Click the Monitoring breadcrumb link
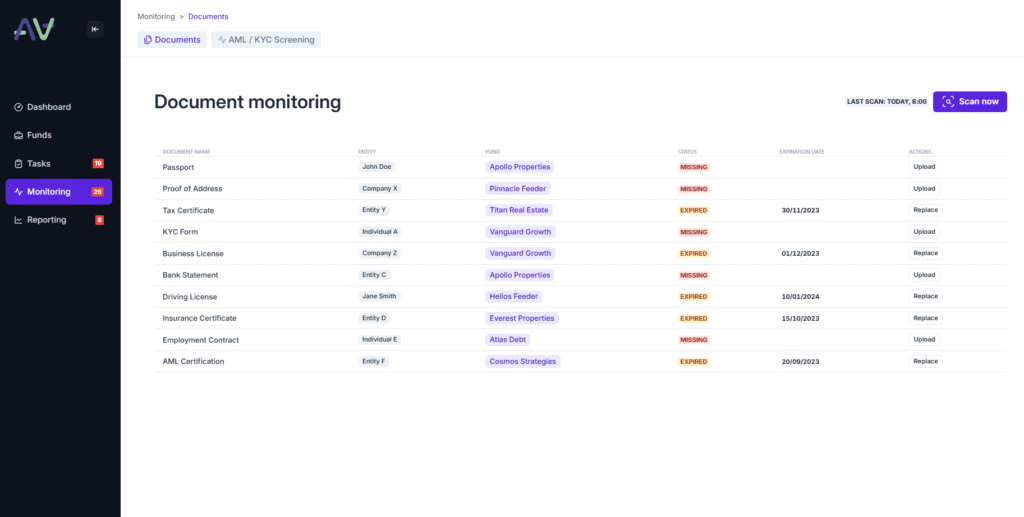1024x517 pixels. click(155, 17)
